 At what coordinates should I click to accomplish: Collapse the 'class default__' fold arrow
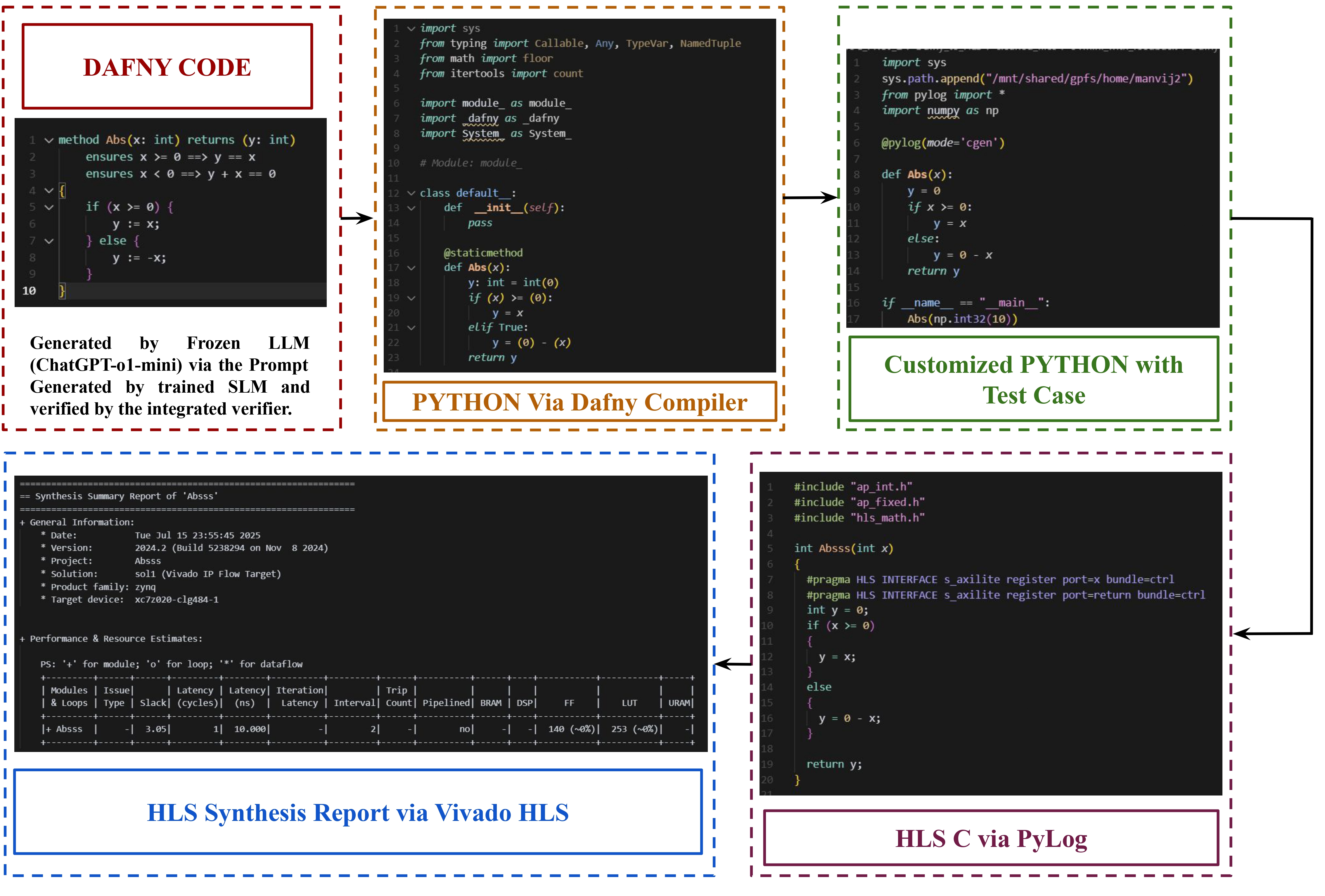coord(411,193)
